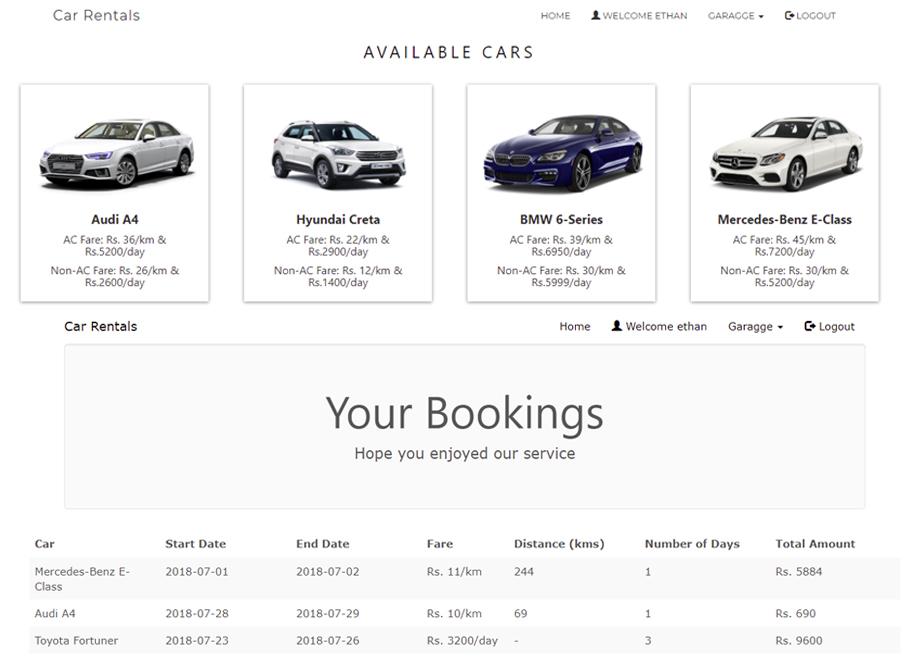Open Home in the lower navbar

point(575,327)
